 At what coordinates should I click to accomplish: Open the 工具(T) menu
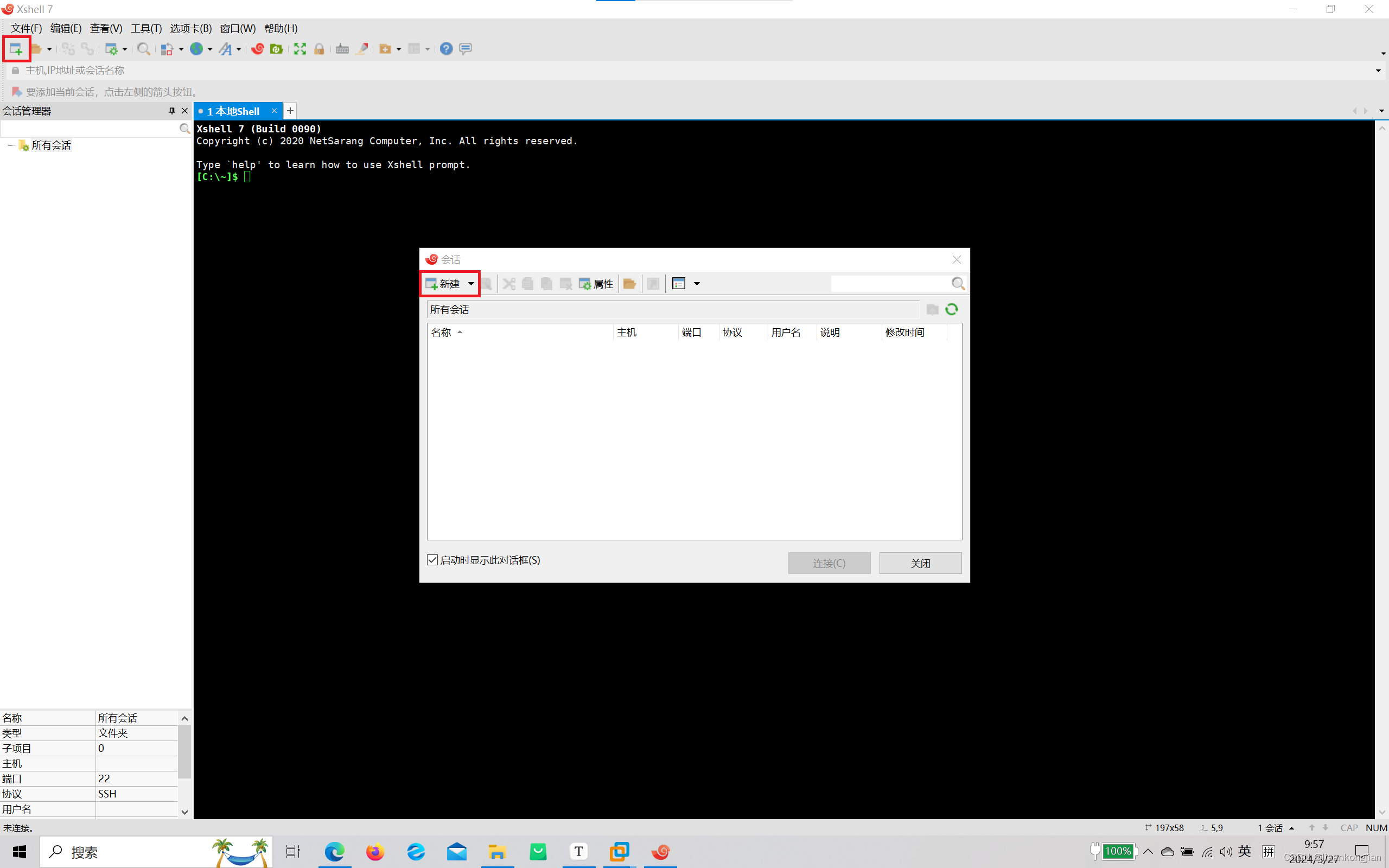(146, 28)
